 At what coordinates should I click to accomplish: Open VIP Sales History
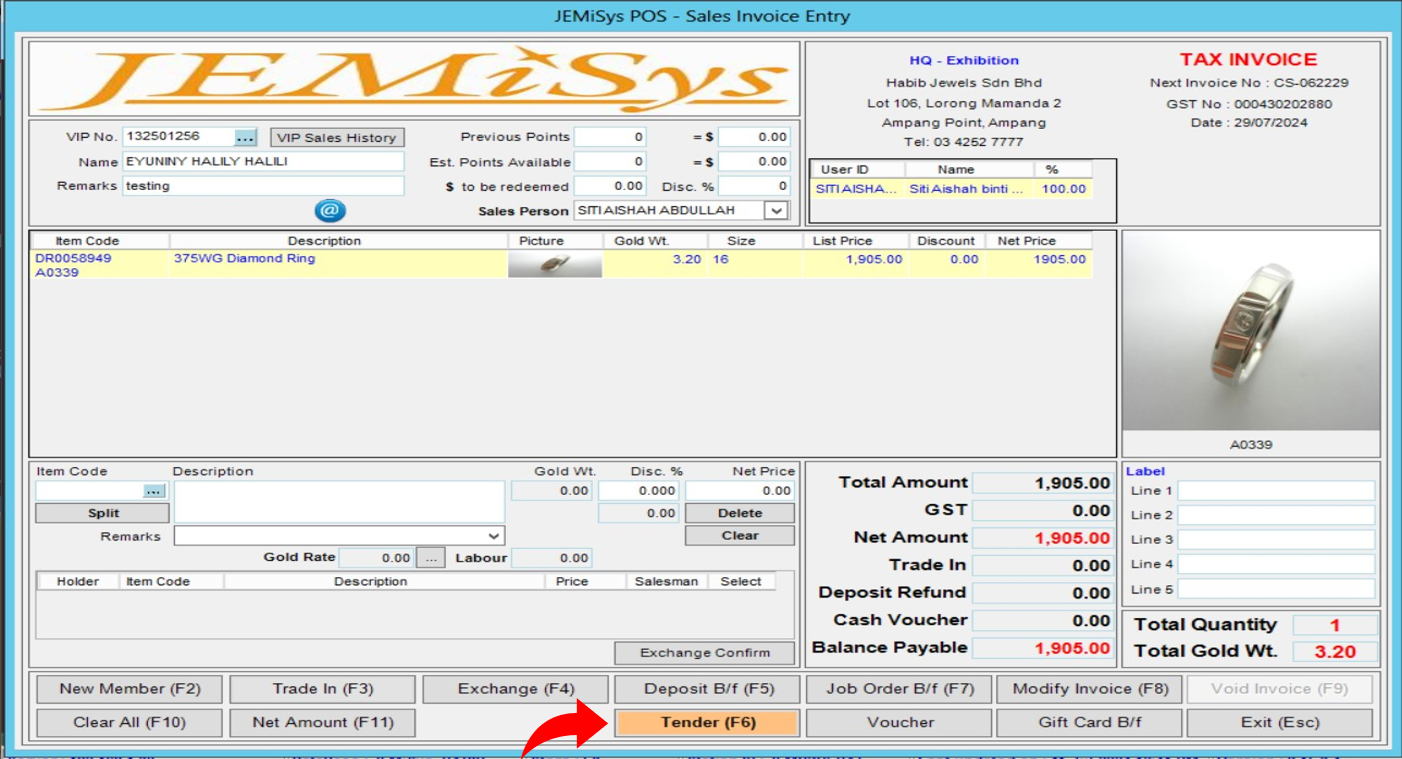pyautogui.click(x=336, y=138)
